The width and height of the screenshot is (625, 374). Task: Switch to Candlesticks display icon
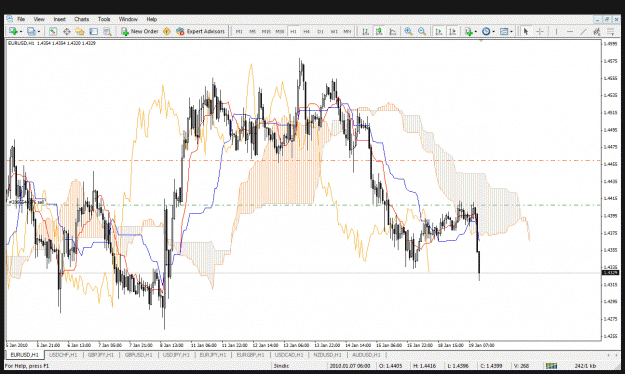(379, 31)
